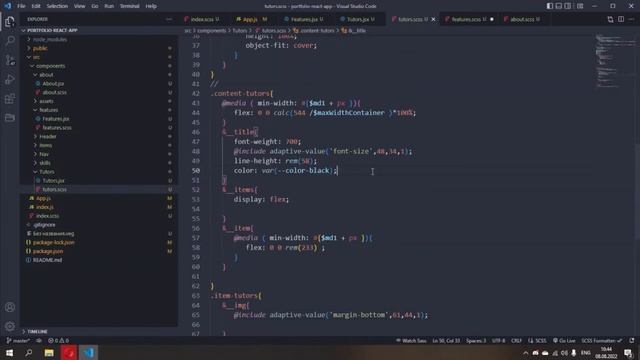640x360 pixels.
Task: Open Customize Layout icon in title bar
Action: (x=580, y=6)
